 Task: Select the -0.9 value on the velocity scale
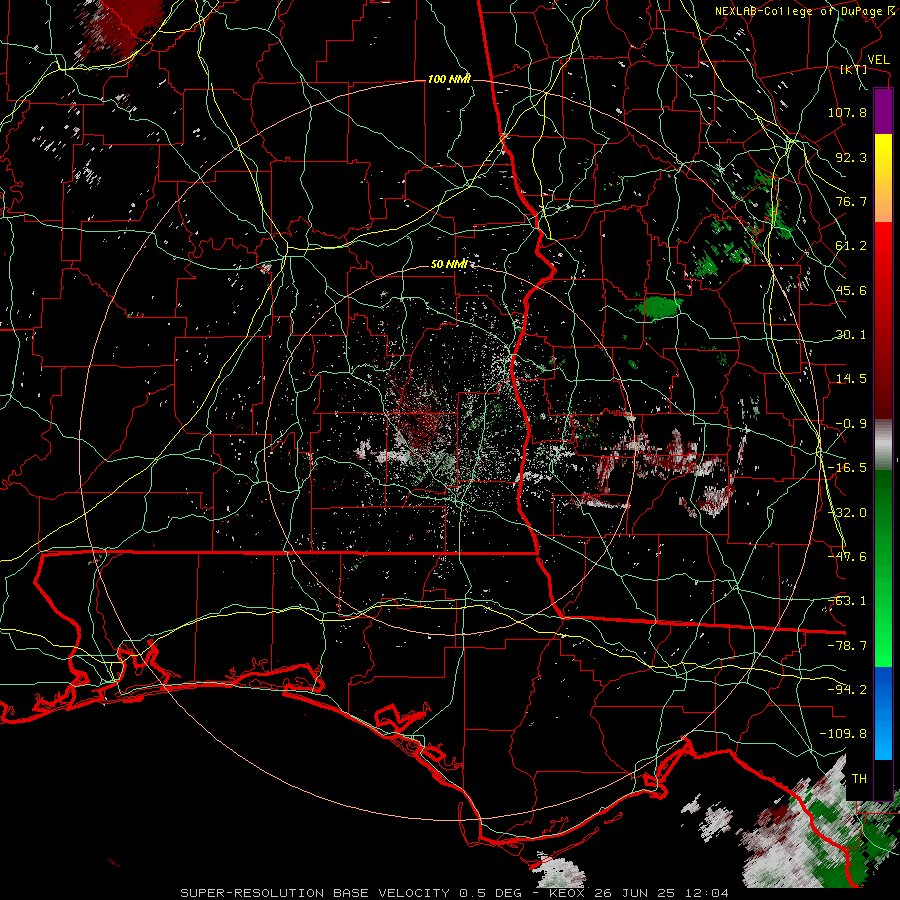point(851,424)
